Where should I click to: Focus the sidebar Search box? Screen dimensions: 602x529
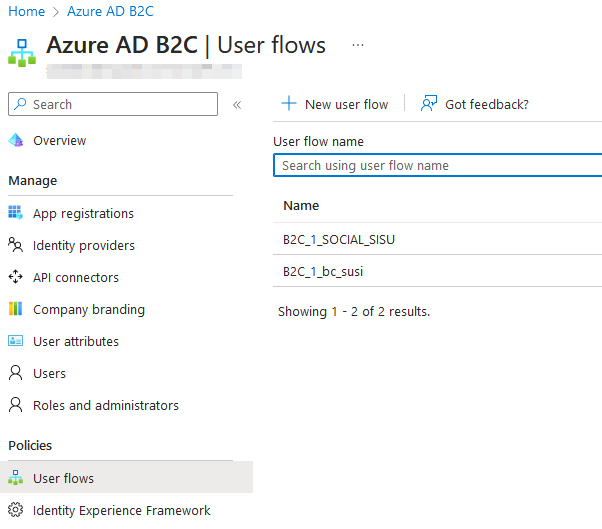point(113,104)
